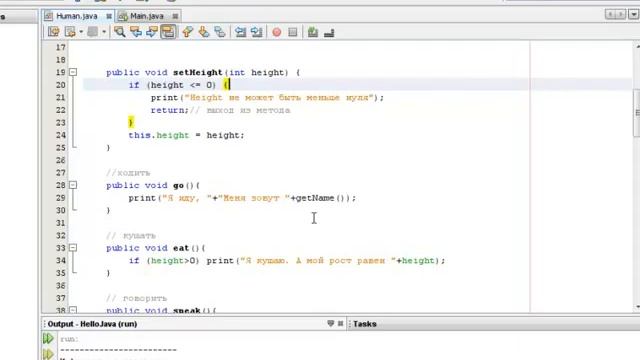640x360 pixels.
Task: Click on 'setHeight' method name
Action: point(198,73)
